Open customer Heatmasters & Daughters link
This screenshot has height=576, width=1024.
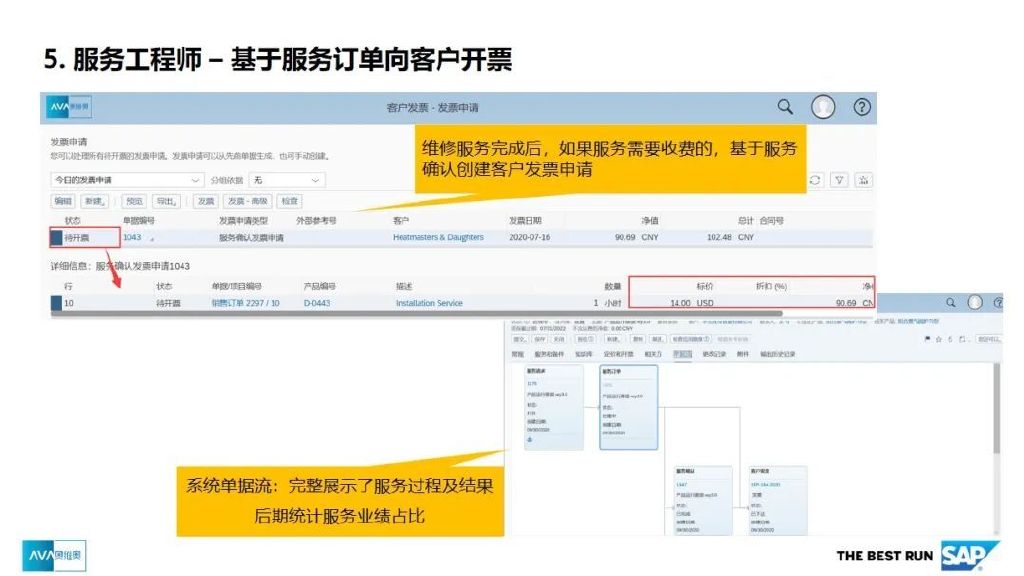coord(438,237)
